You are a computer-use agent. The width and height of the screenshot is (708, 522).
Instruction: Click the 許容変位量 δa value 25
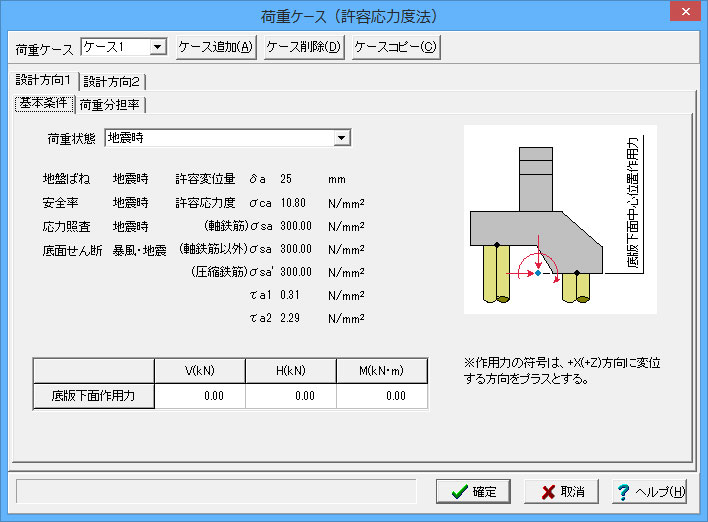pos(286,179)
